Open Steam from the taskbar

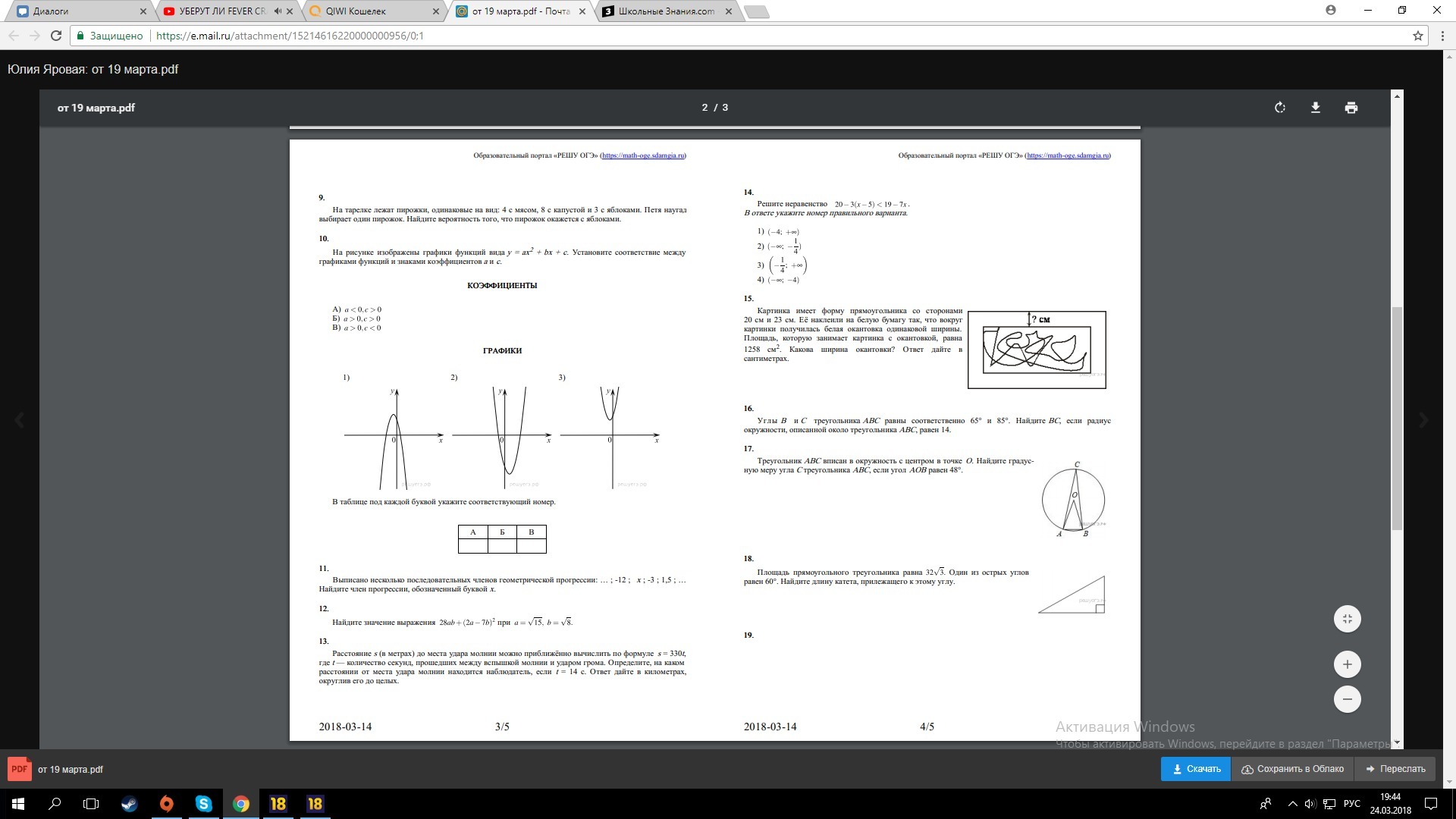130,804
